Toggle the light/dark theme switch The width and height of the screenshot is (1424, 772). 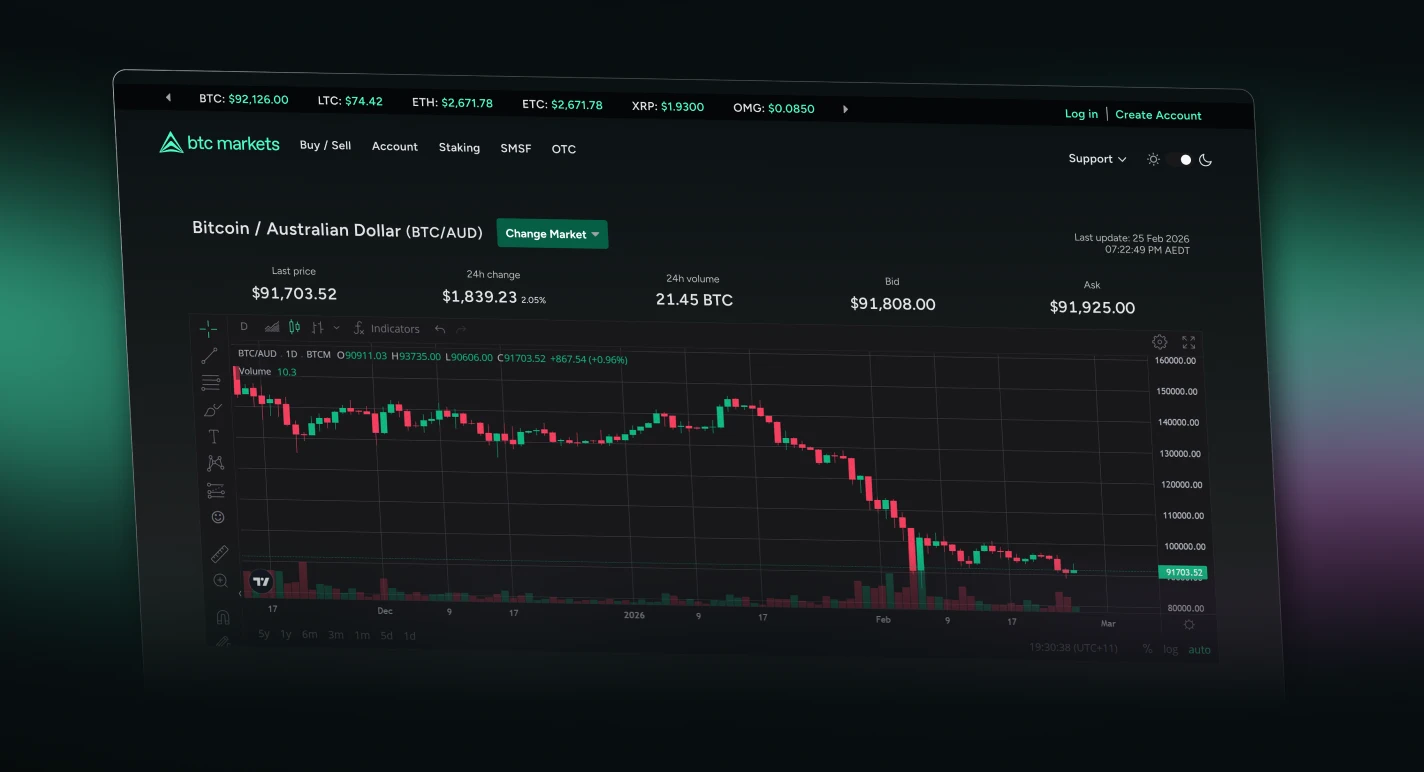tap(1180, 160)
